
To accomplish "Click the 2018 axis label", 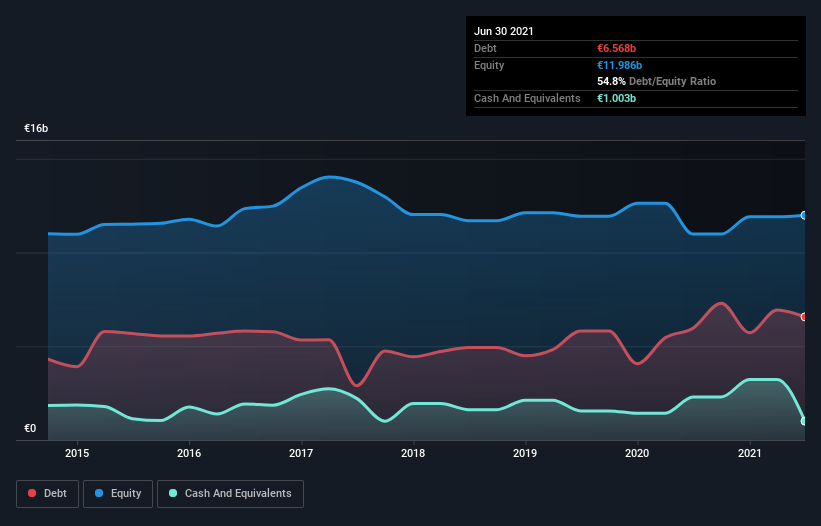I will [x=413, y=453].
